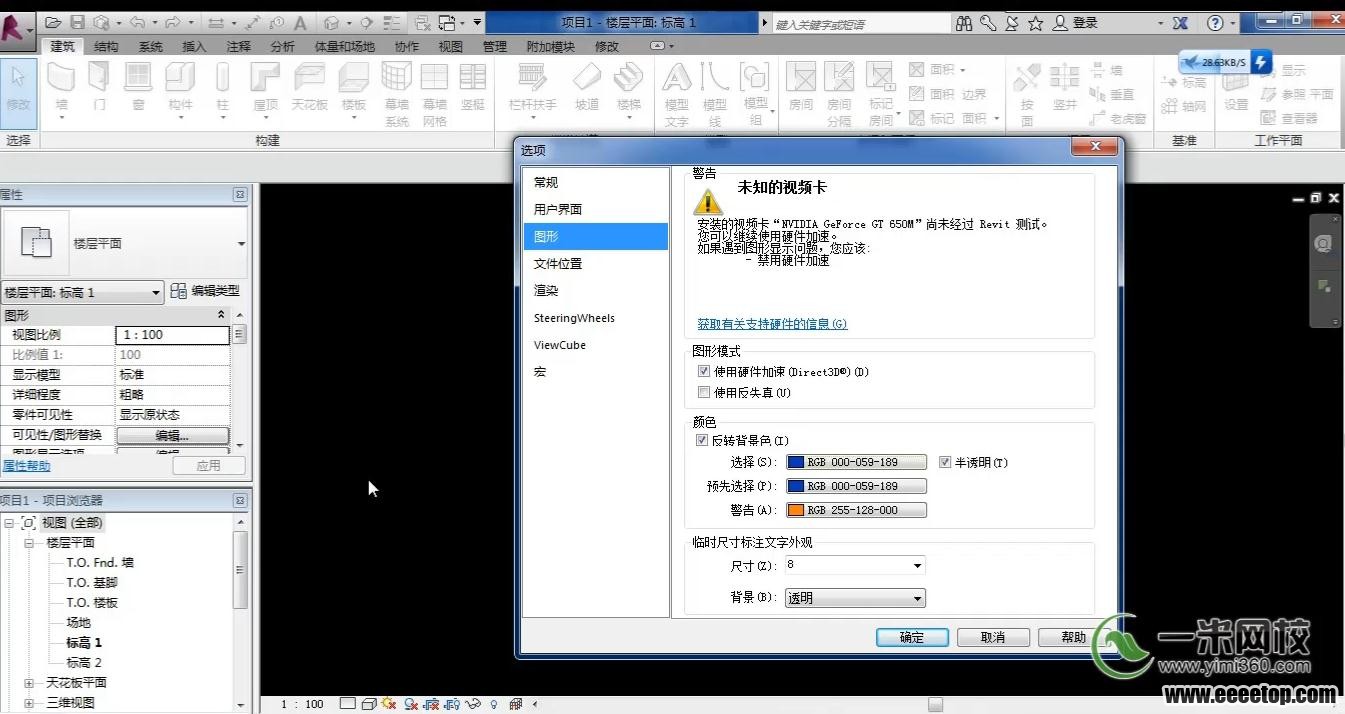Select the 楼板 (Floor) tool
The width and height of the screenshot is (1345, 714).
(354, 90)
